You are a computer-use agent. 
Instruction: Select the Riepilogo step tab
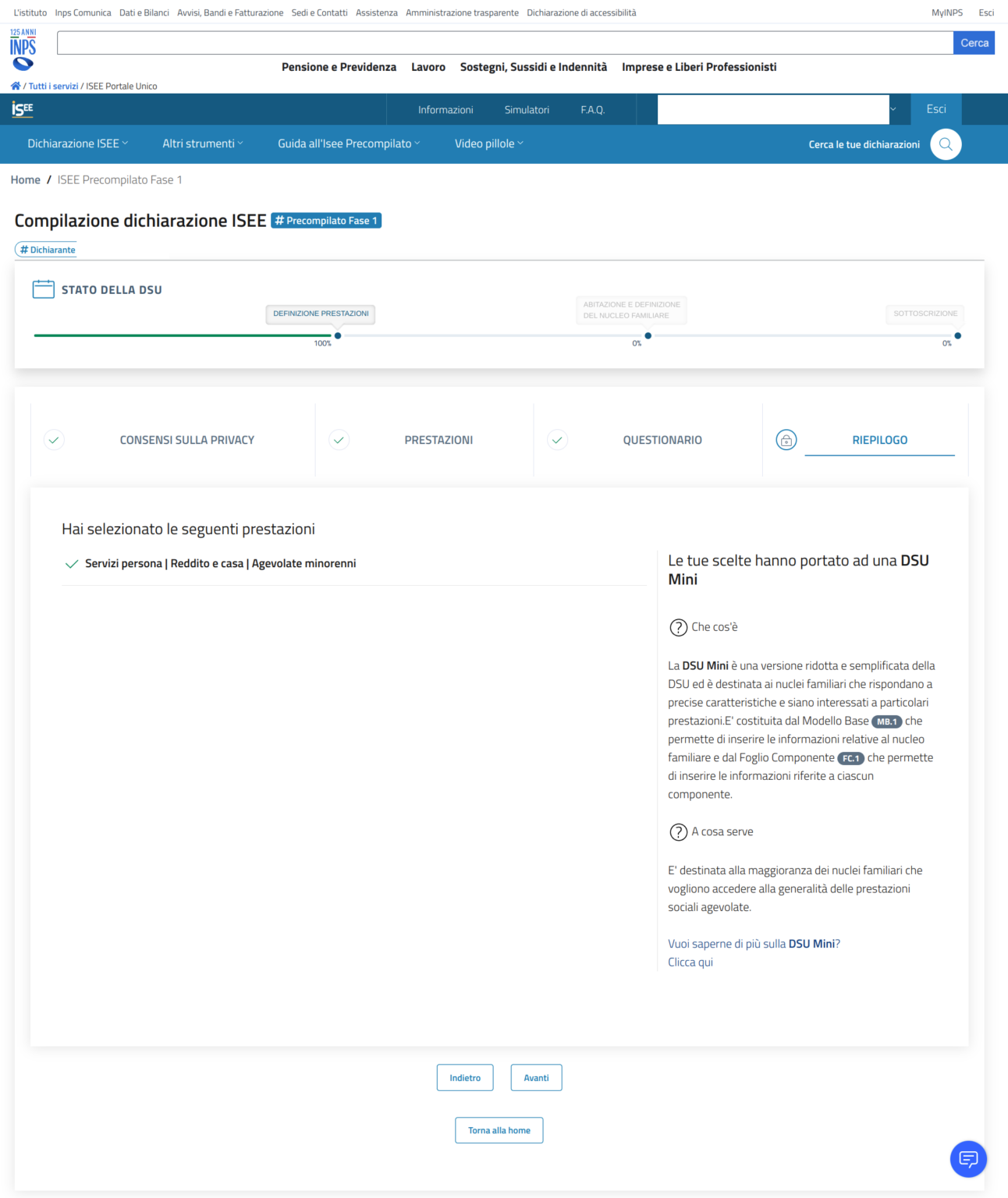point(879,440)
